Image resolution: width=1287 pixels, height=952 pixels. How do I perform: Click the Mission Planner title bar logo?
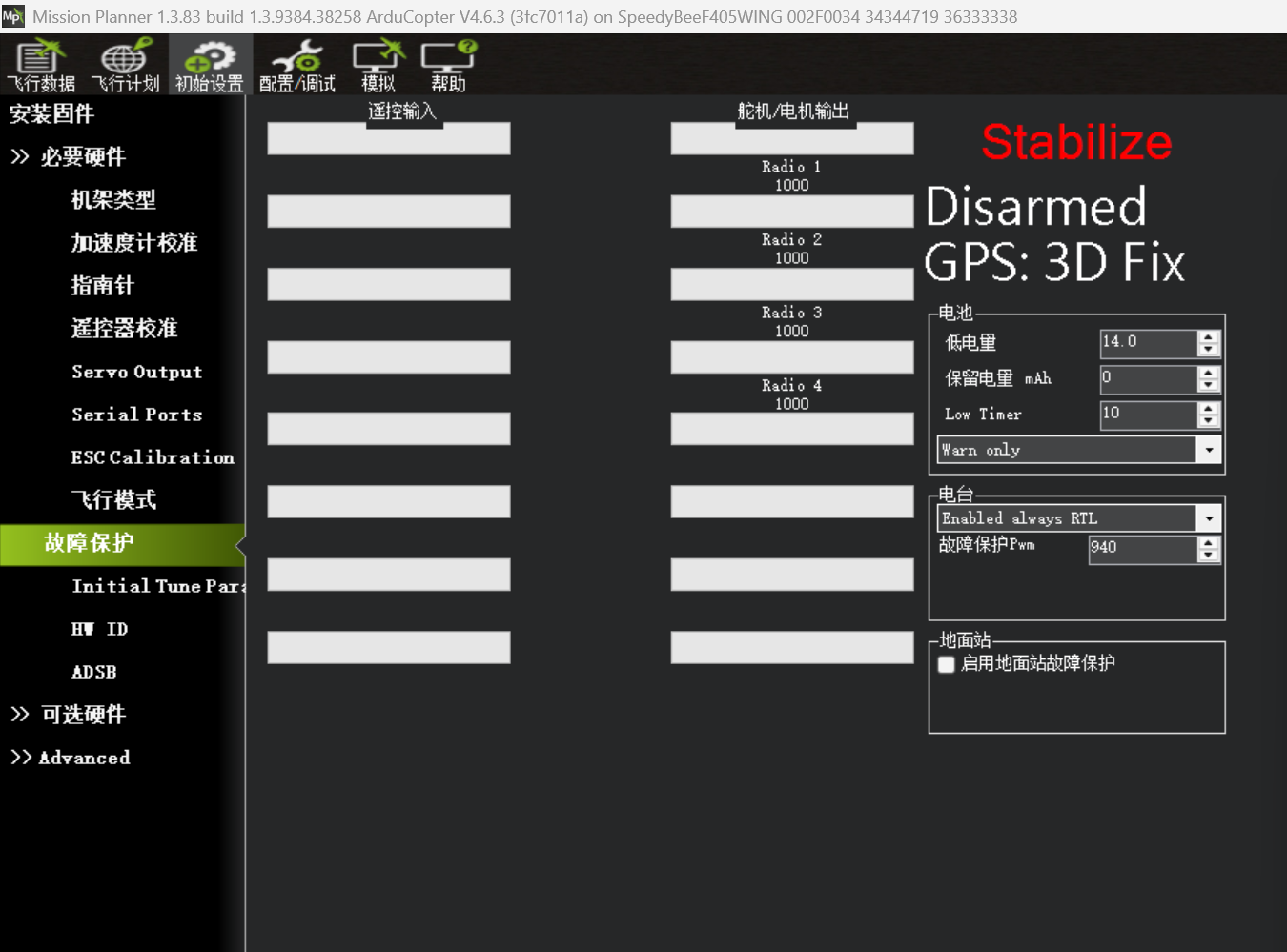click(x=12, y=16)
